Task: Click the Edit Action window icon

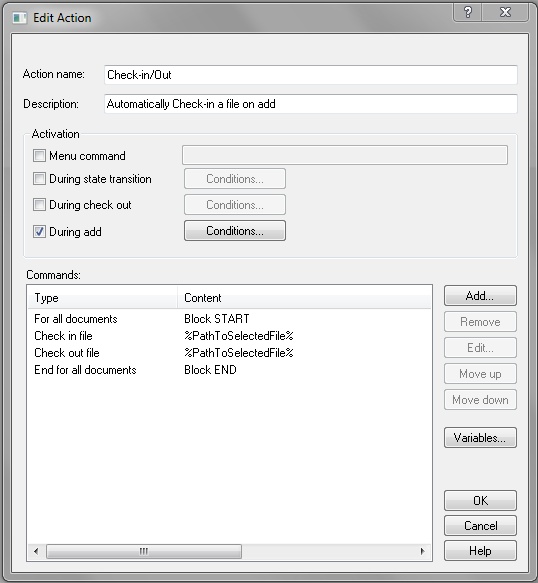Action: (x=19, y=18)
